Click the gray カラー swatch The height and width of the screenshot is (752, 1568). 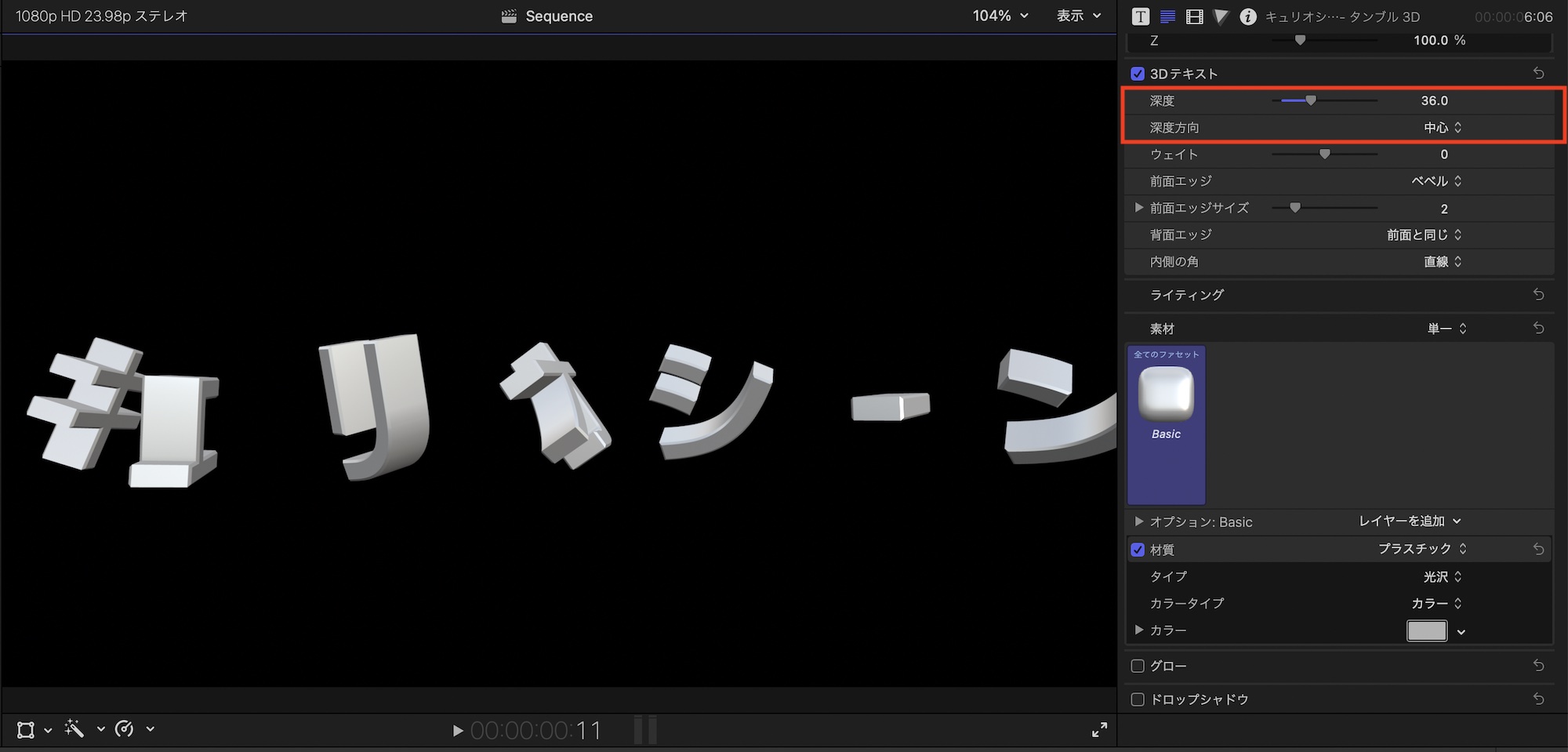(x=1426, y=630)
